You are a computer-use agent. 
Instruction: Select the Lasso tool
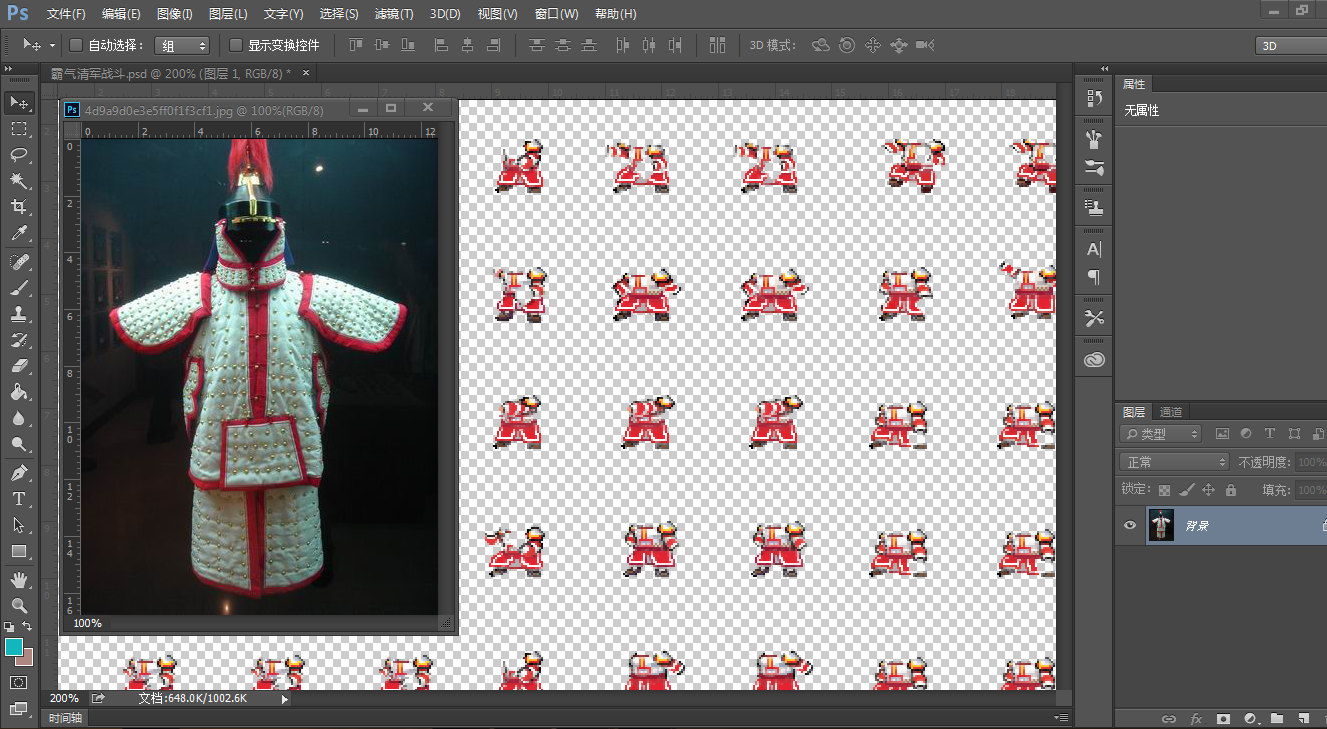coord(19,155)
